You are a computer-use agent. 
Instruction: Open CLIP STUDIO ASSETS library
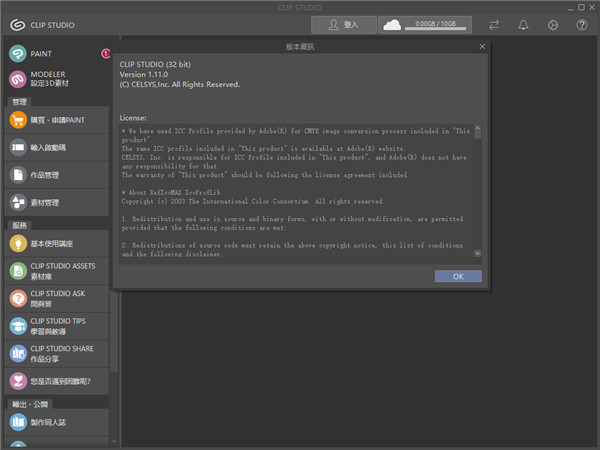click(57, 271)
